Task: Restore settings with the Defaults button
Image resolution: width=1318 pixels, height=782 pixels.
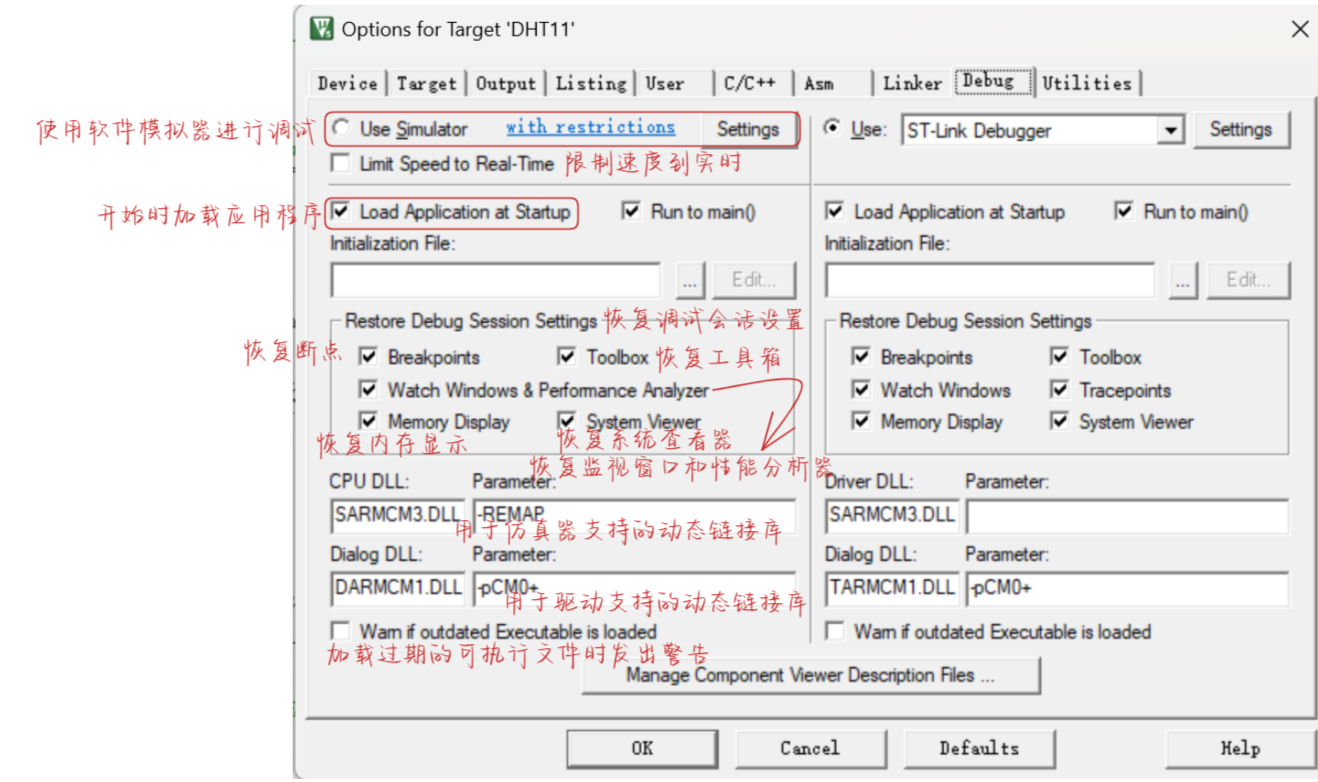Action: click(x=979, y=748)
